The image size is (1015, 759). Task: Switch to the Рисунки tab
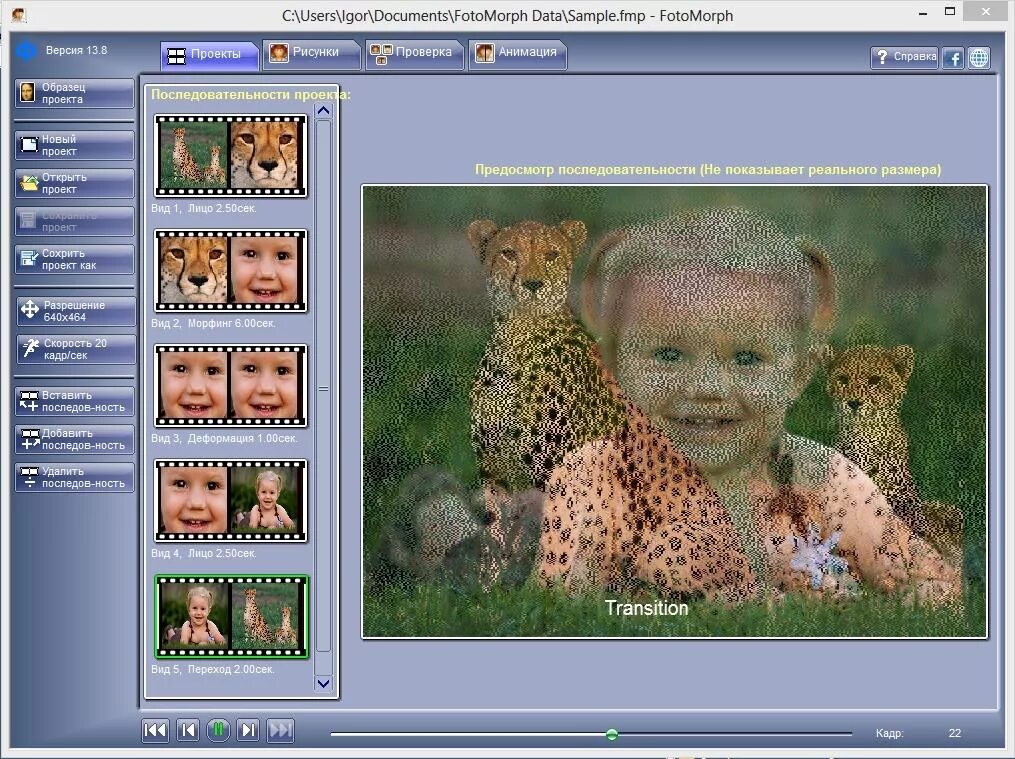pyautogui.click(x=311, y=54)
